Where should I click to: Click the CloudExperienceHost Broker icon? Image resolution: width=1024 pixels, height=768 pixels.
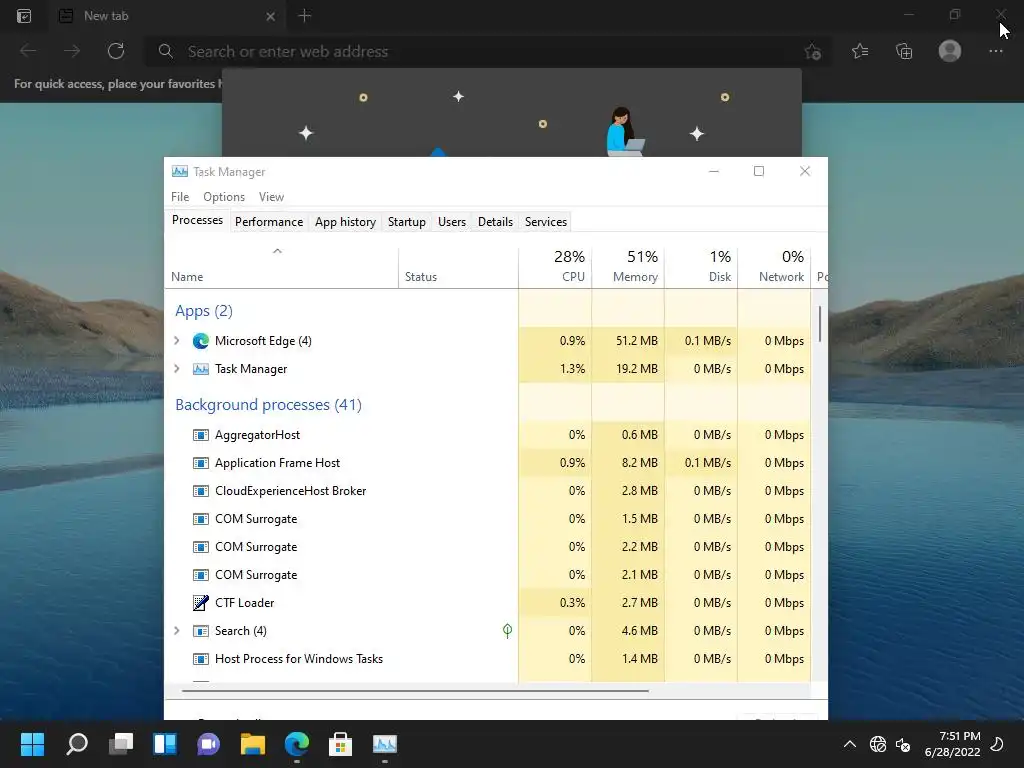(x=200, y=491)
